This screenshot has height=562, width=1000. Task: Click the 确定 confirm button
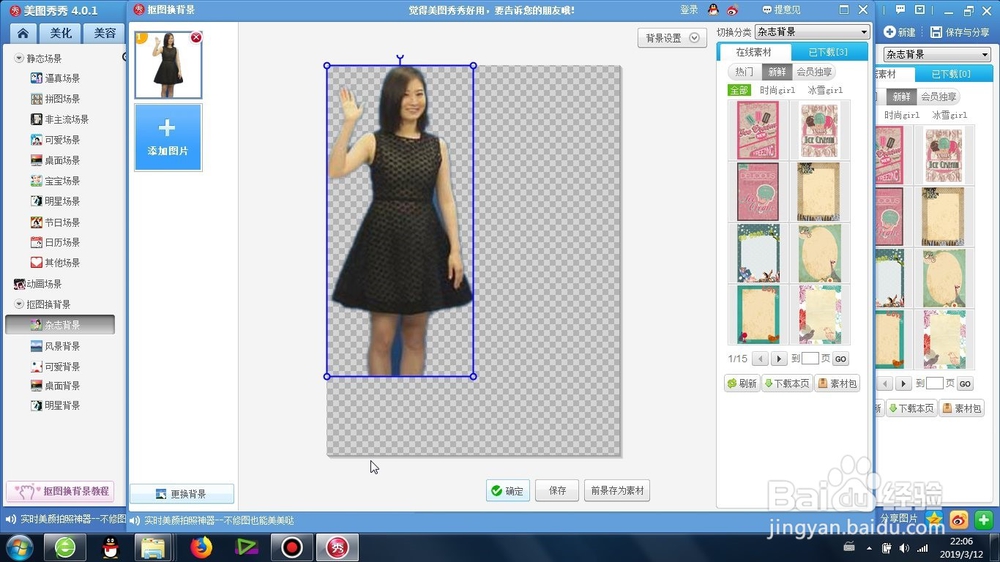[508, 491]
